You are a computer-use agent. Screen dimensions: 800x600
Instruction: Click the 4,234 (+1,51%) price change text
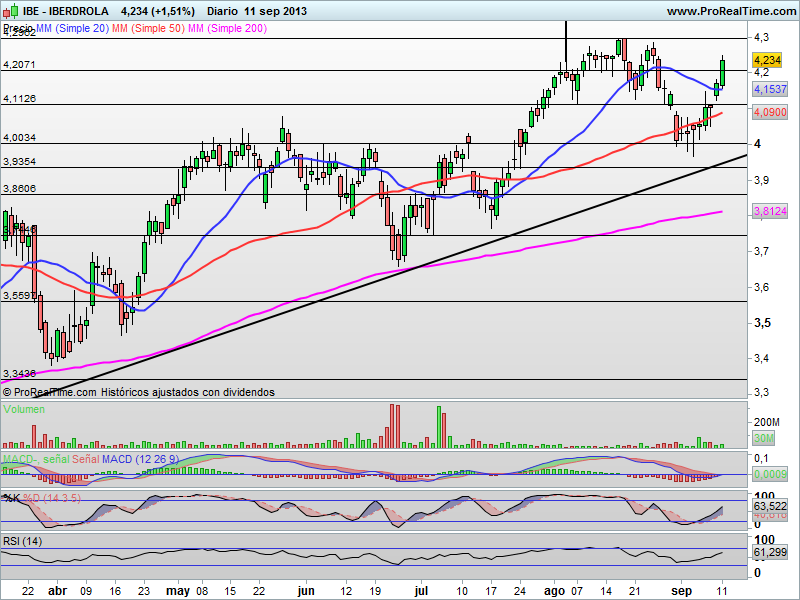[x=158, y=11]
